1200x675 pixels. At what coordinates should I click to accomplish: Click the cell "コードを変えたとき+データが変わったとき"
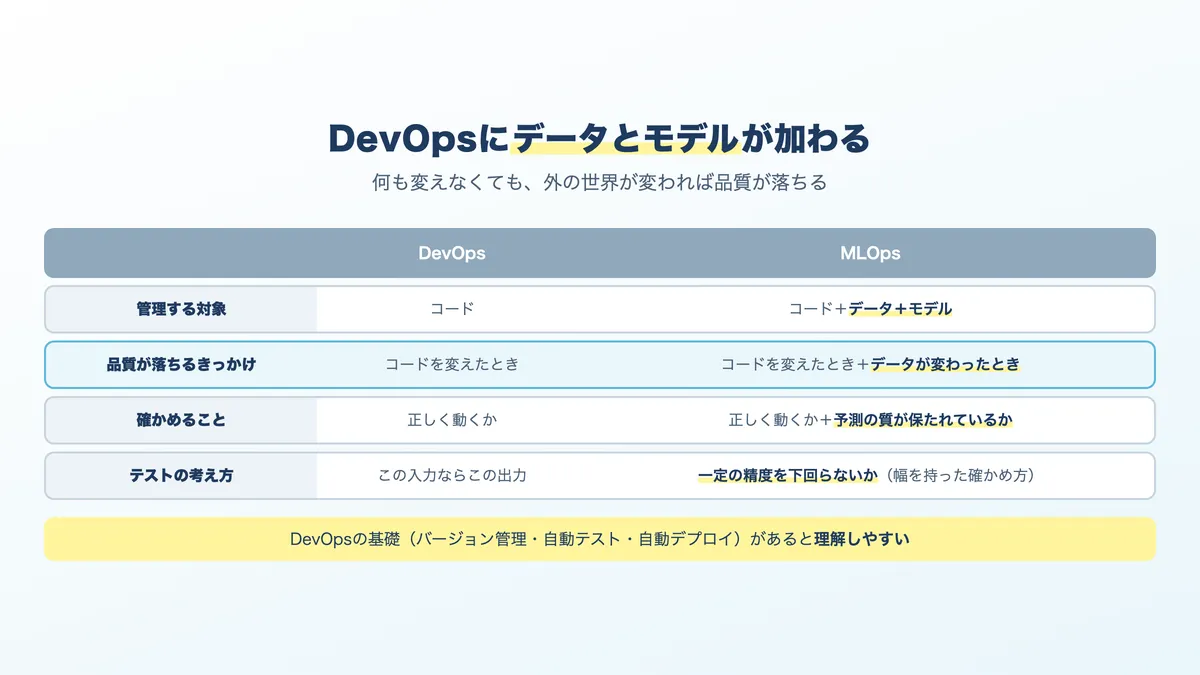coord(870,365)
